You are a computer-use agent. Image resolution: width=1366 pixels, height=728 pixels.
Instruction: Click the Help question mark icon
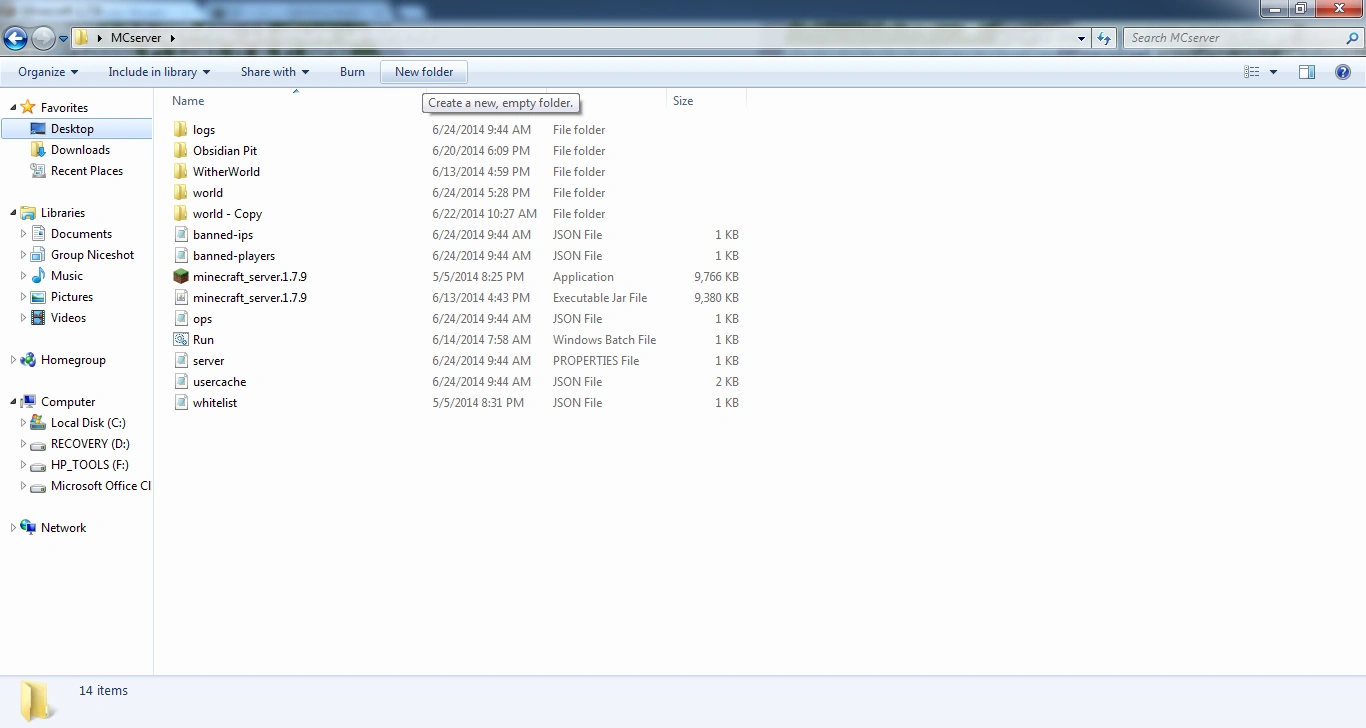(x=1344, y=72)
